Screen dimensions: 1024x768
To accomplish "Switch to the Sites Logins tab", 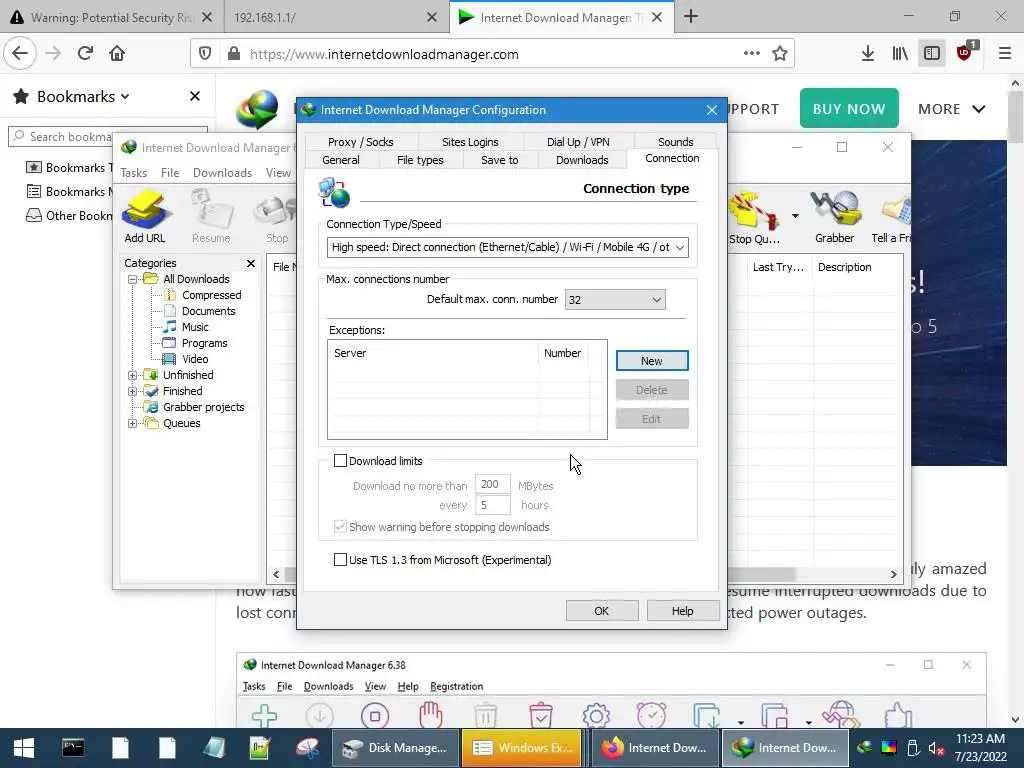I will click(470, 142).
